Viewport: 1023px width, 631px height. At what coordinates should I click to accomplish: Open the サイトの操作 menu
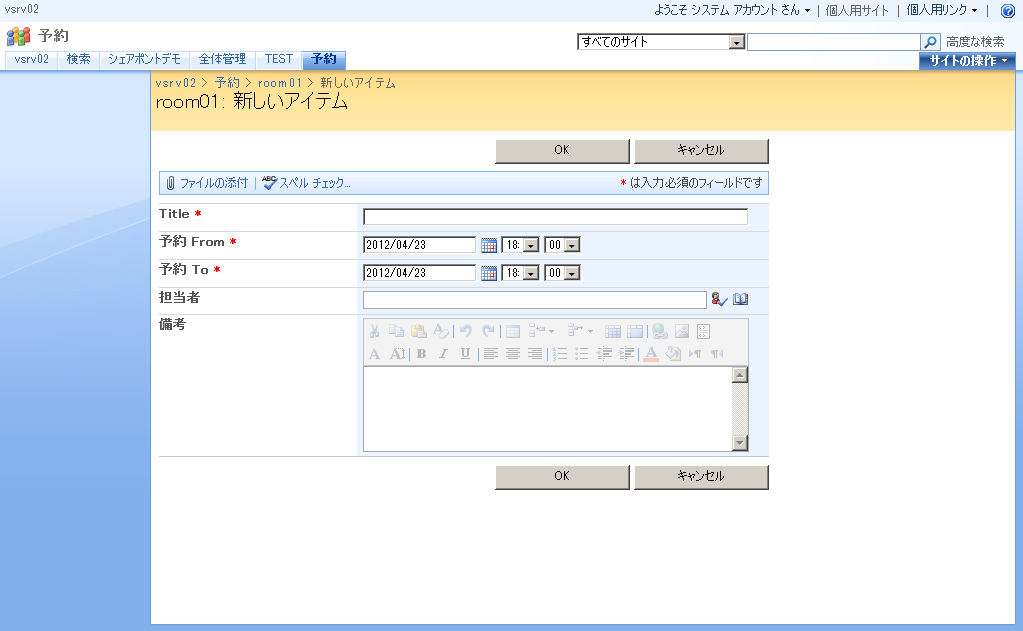[967, 61]
